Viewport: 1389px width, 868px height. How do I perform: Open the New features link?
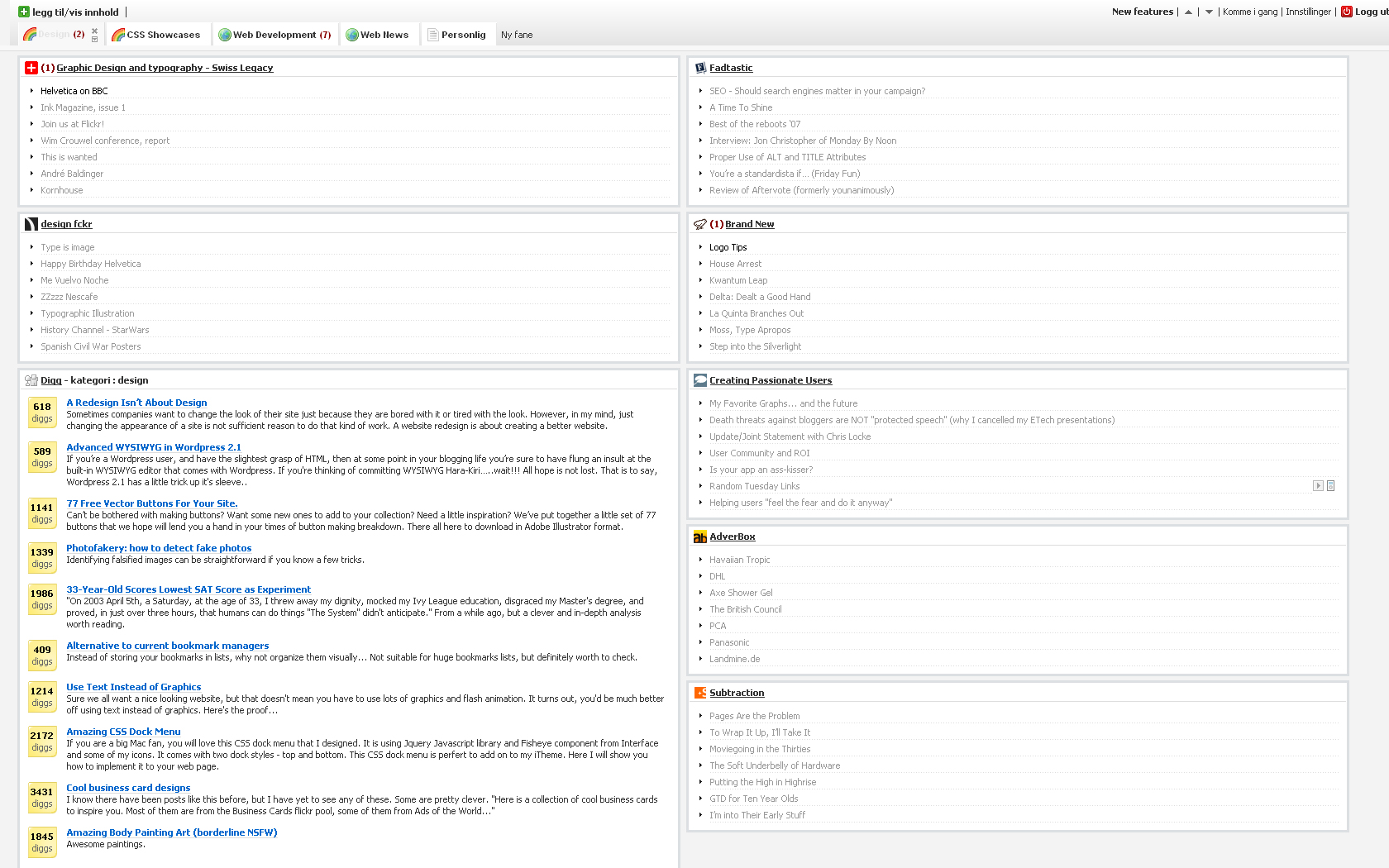pos(1143,12)
